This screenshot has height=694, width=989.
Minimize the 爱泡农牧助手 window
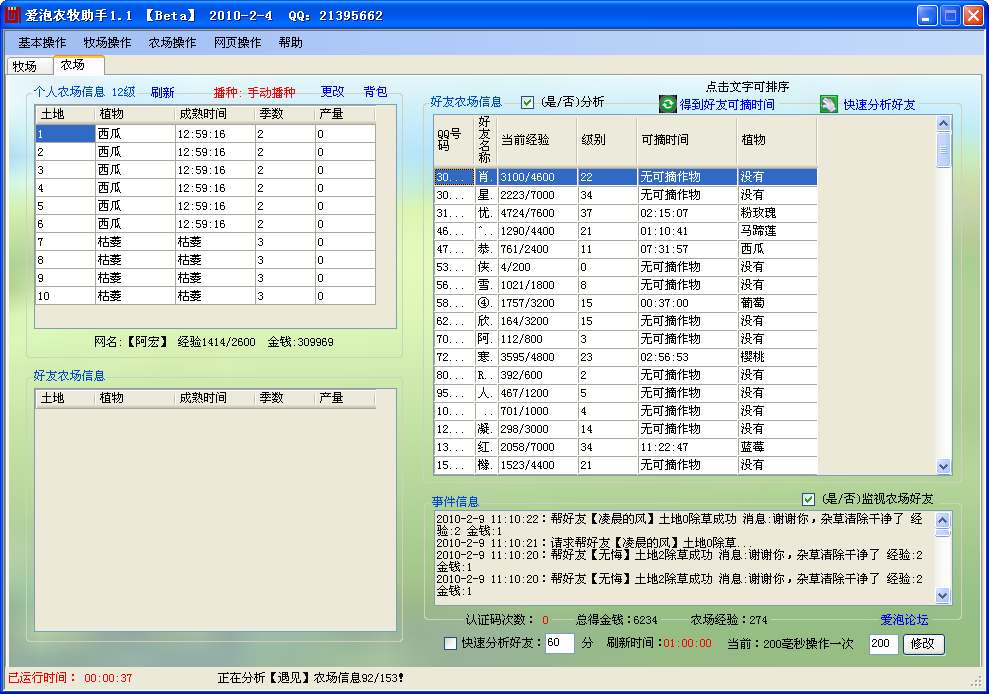click(x=927, y=15)
